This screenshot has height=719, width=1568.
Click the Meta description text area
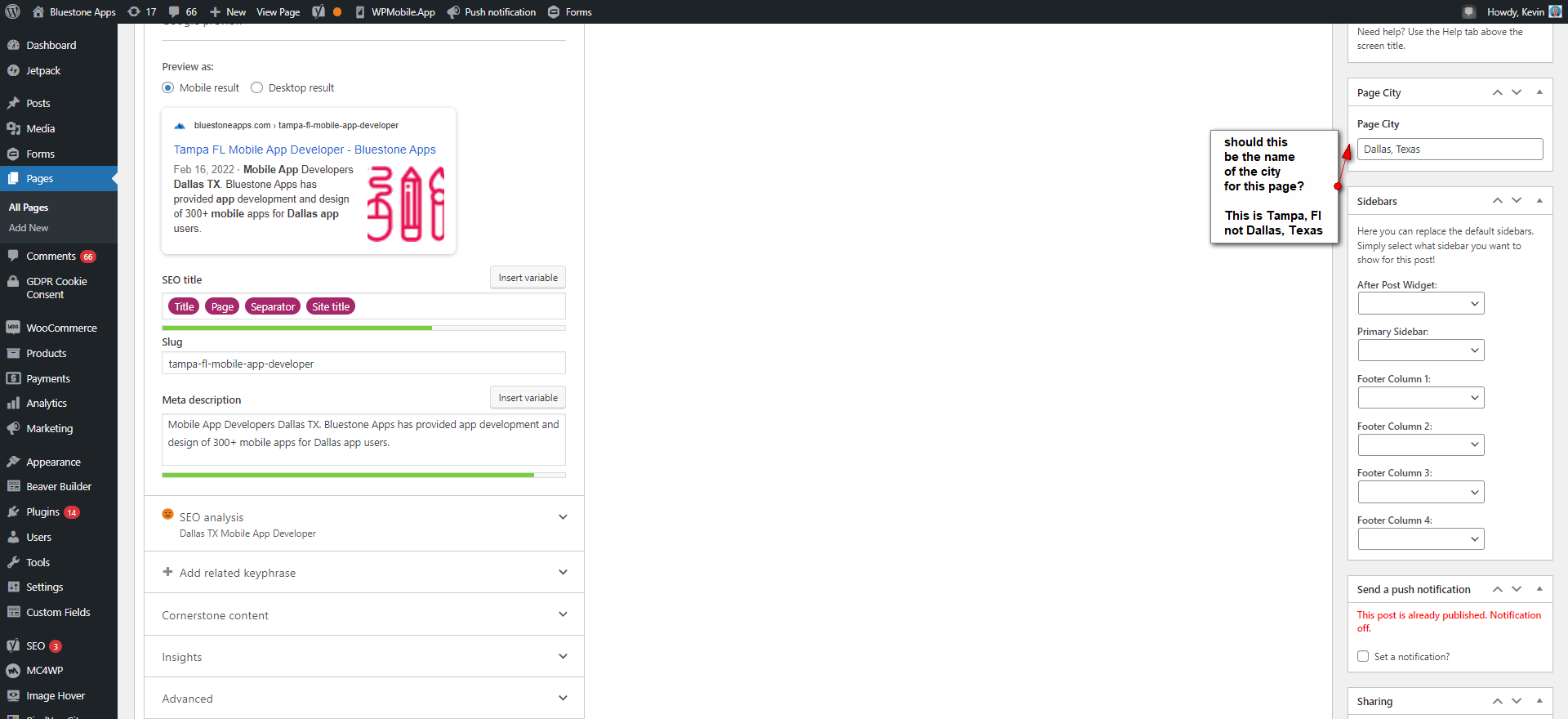click(x=364, y=440)
